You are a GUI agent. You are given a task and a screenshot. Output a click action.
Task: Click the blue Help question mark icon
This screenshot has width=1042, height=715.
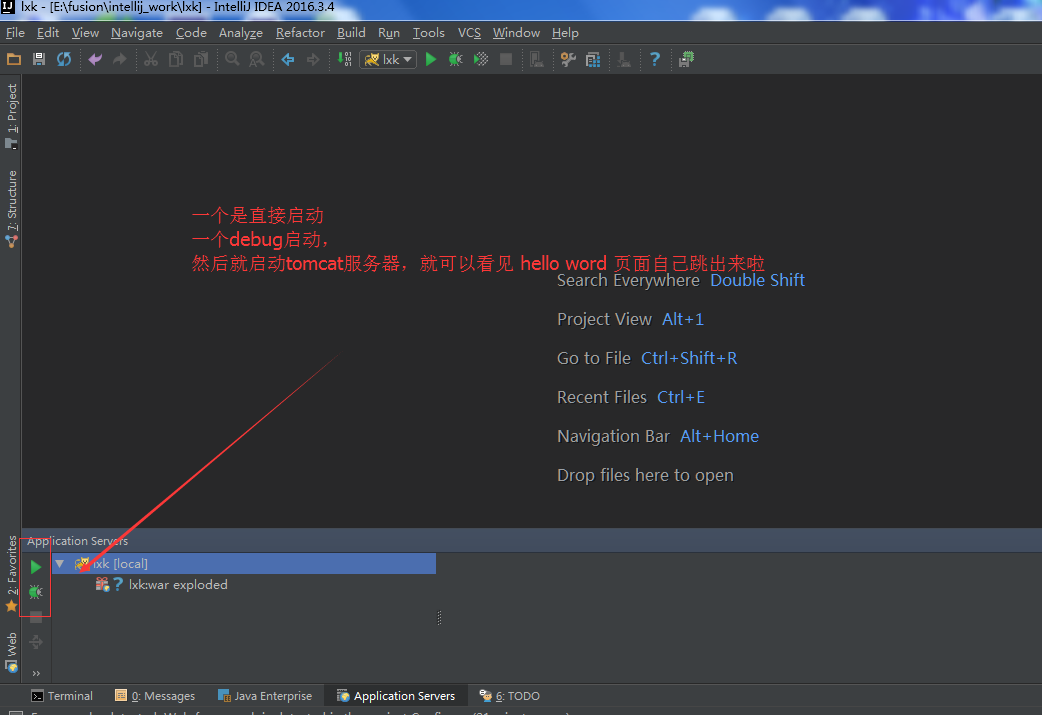click(x=655, y=59)
